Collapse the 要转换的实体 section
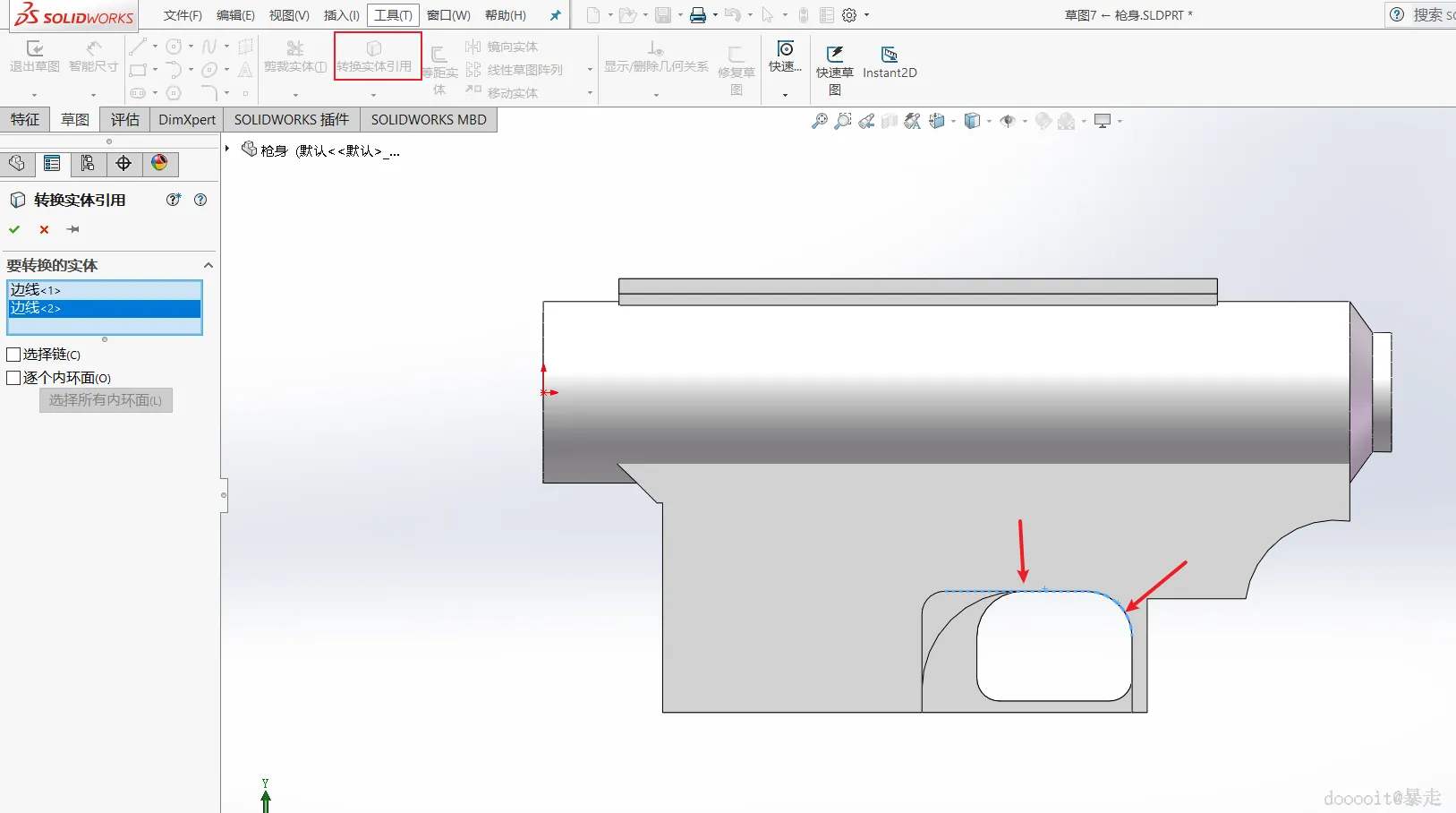 pyautogui.click(x=209, y=265)
